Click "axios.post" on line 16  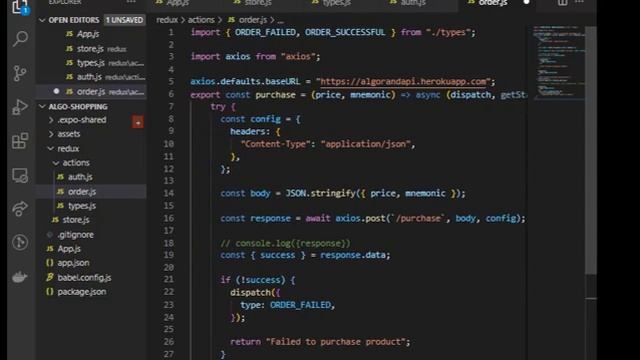[360, 218]
